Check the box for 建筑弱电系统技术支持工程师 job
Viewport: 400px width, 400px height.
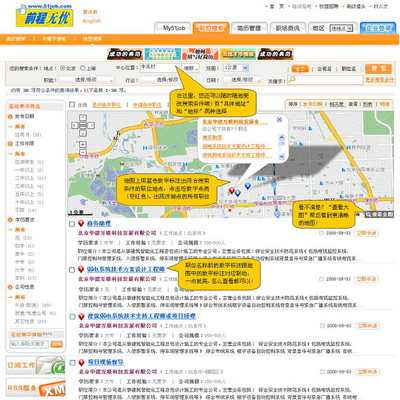point(72,317)
